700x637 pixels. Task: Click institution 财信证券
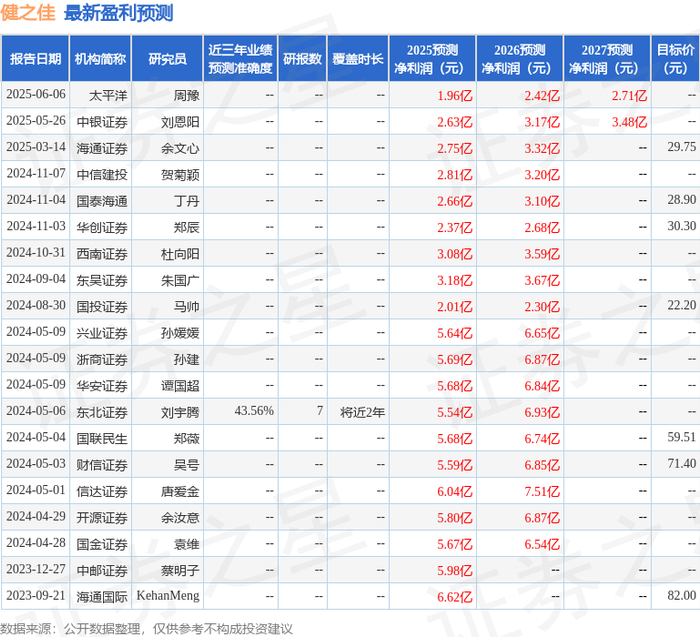point(102,464)
